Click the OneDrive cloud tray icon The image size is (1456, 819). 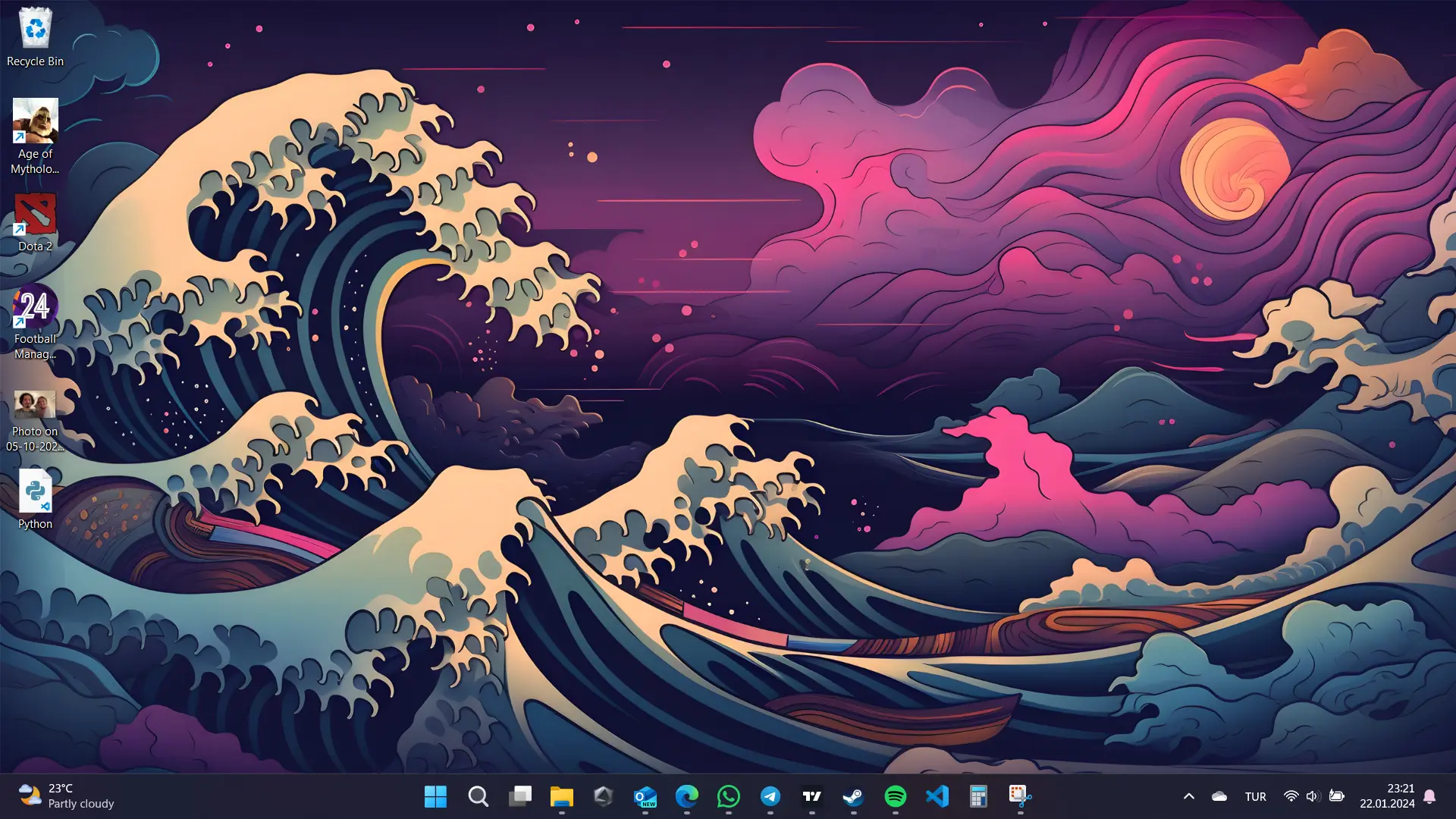(x=1219, y=796)
